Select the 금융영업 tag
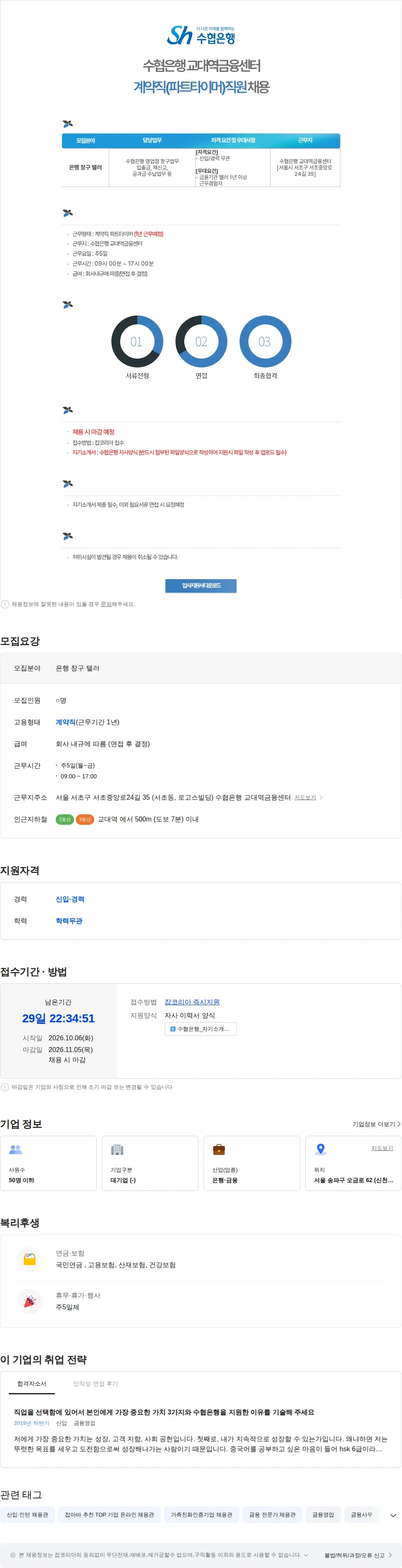The height and width of the screenshot is (1568, 402). pyautogui.click(x=323, y=1514)
